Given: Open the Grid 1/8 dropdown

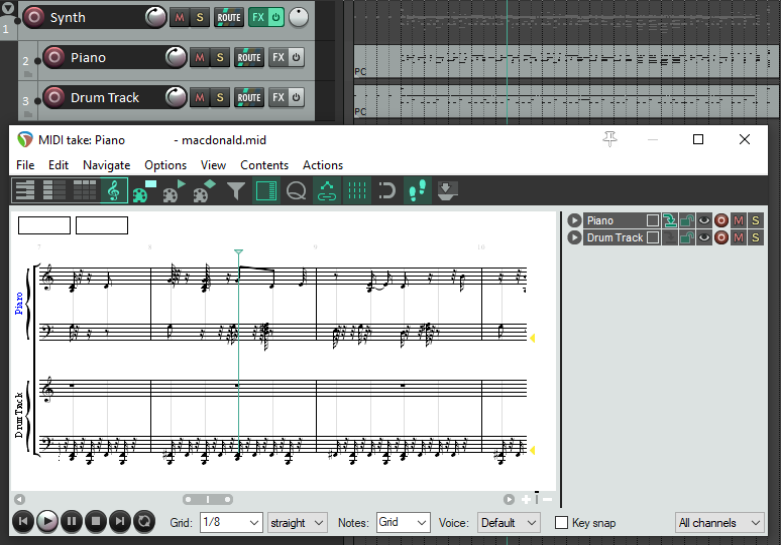Looking at the screenshot, I should click(x=231, y=523).
